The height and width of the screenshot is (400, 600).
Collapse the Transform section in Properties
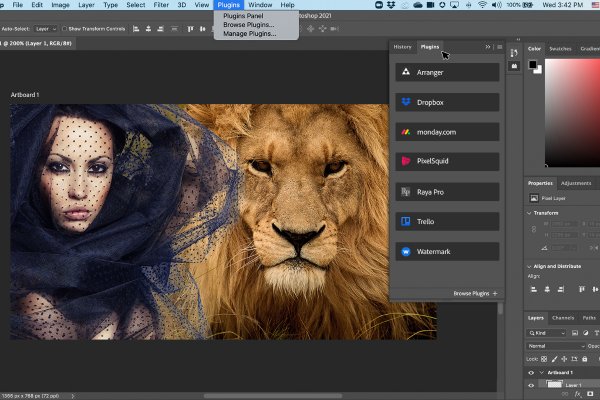click(529, 213)
